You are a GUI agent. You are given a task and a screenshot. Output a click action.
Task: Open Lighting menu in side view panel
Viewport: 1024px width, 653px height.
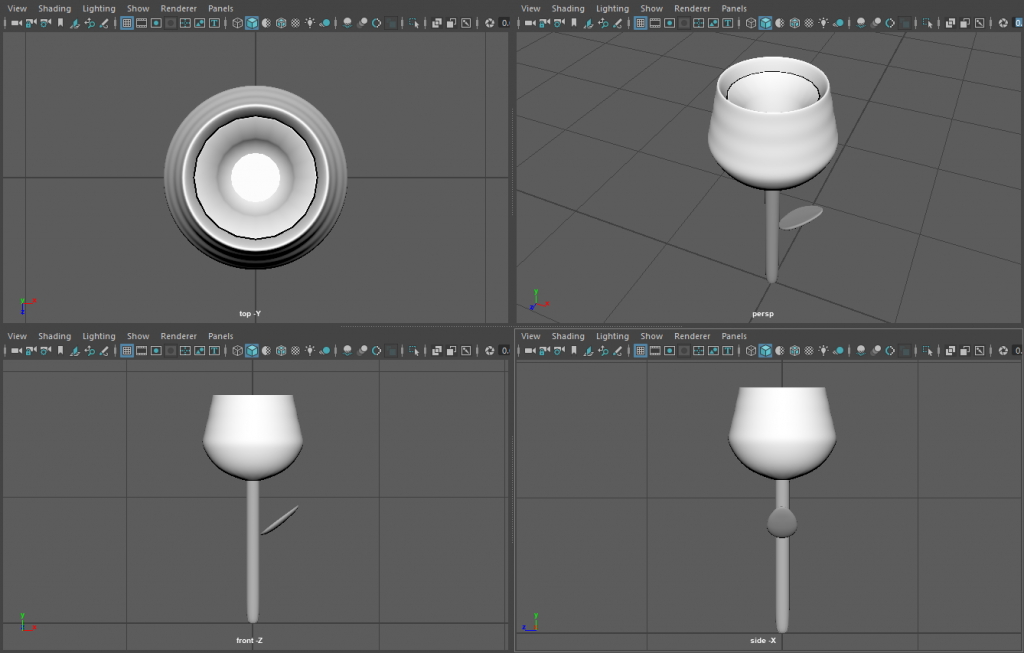[x=612, y=336]
